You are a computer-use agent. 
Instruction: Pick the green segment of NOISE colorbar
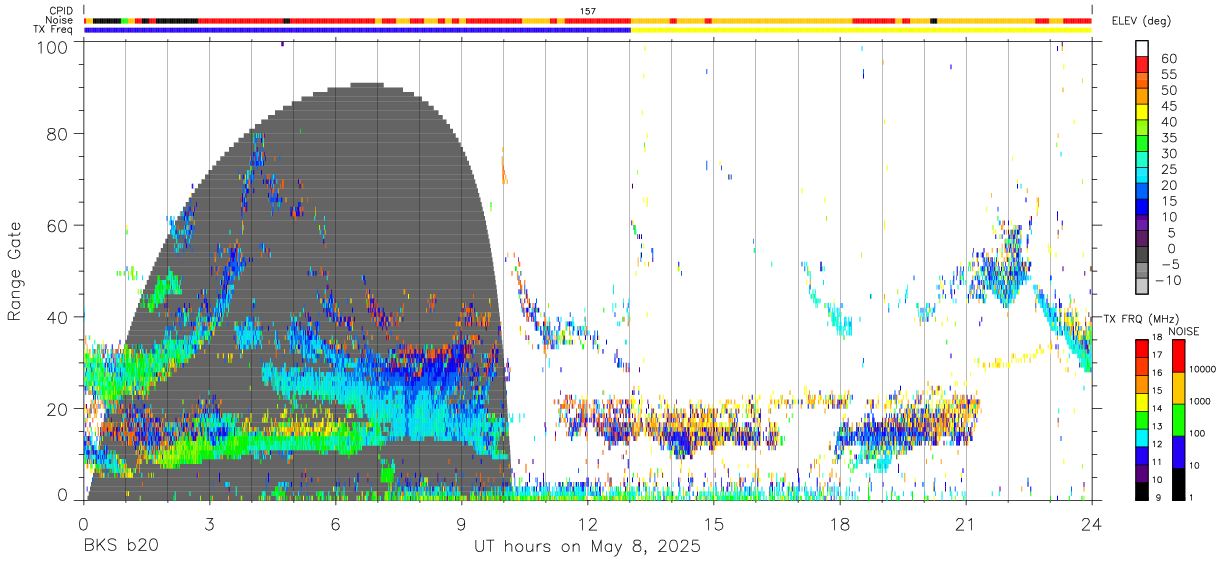point(1179,420)
